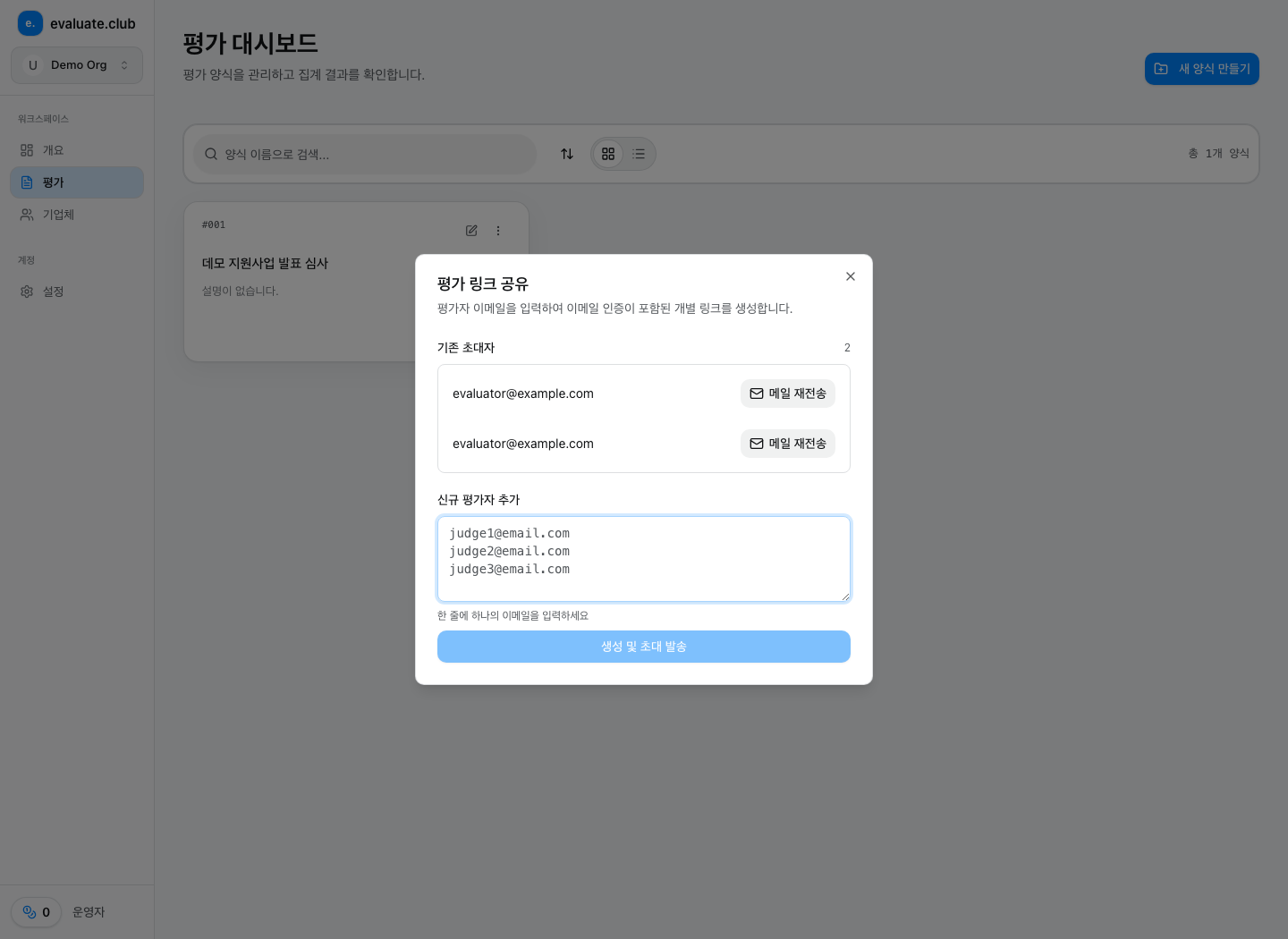Click the edit icon on card #001
This screenshot has height=939, width=1288.
[471, 231]
